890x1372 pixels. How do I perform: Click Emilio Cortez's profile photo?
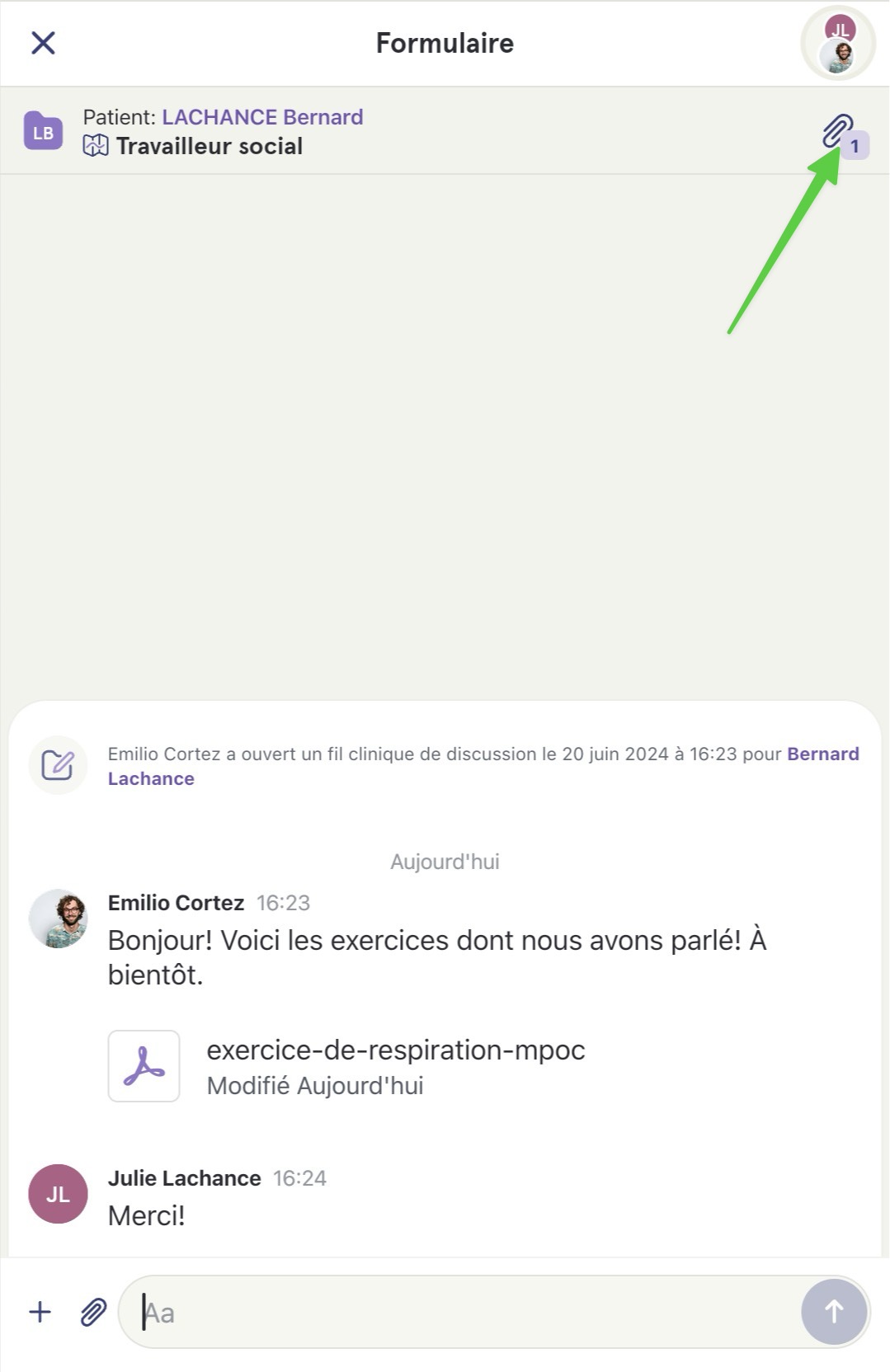pos(58,919)
